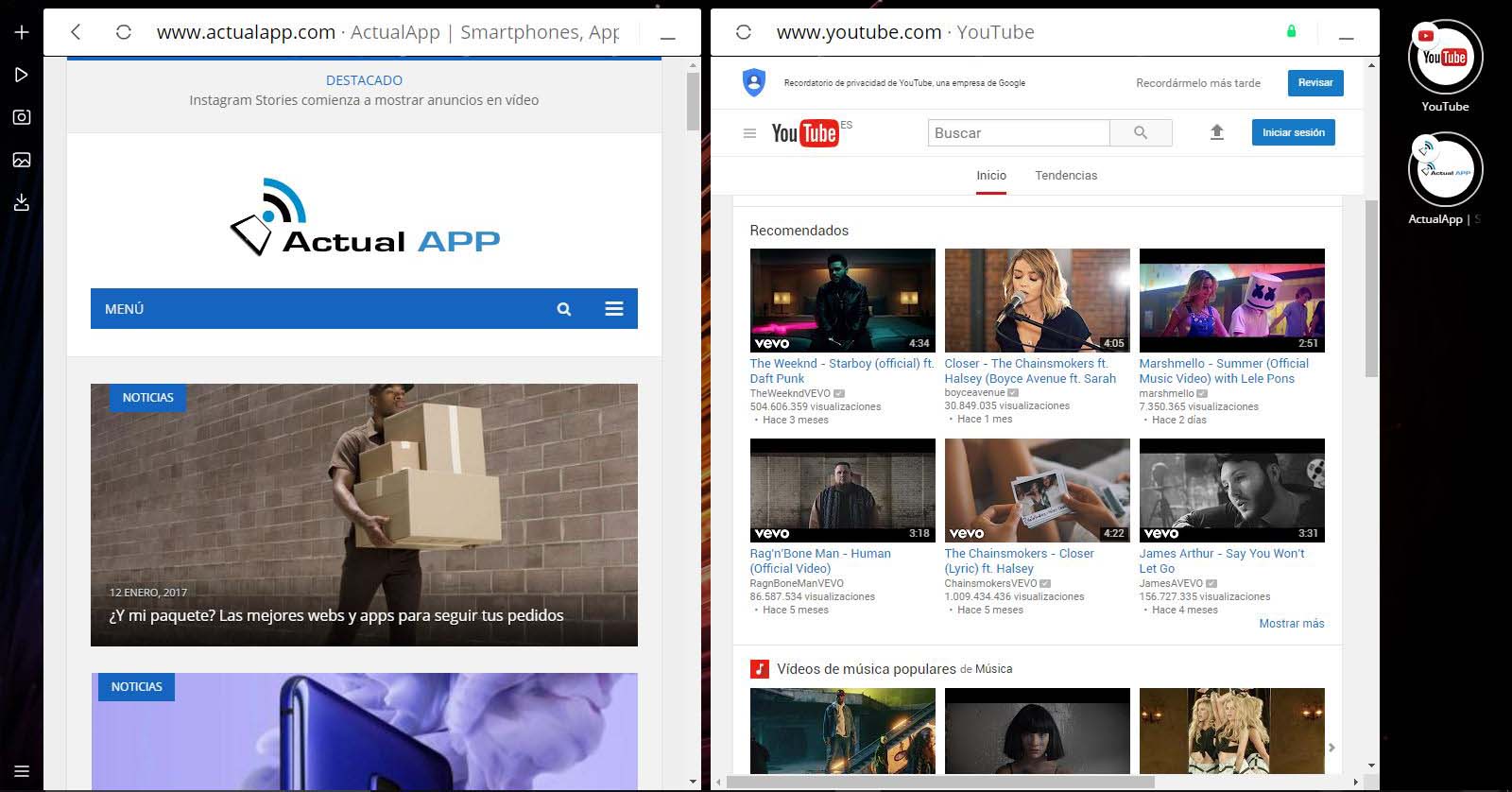The width and height of the screenshot is (1512, 792).
Task: Click the YouTube pane vertical scrollbar thumb
Action: click(x=1371, y=288)
